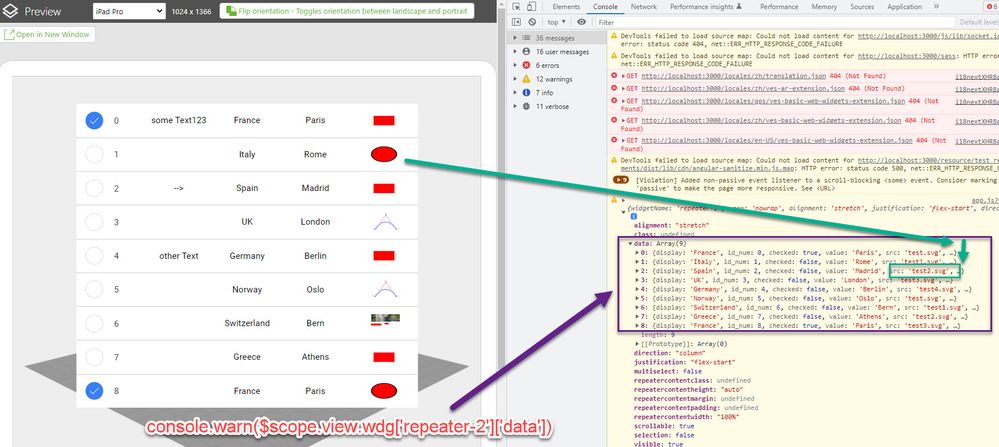Expand array entry 3 with display UK

click(638, 280)
